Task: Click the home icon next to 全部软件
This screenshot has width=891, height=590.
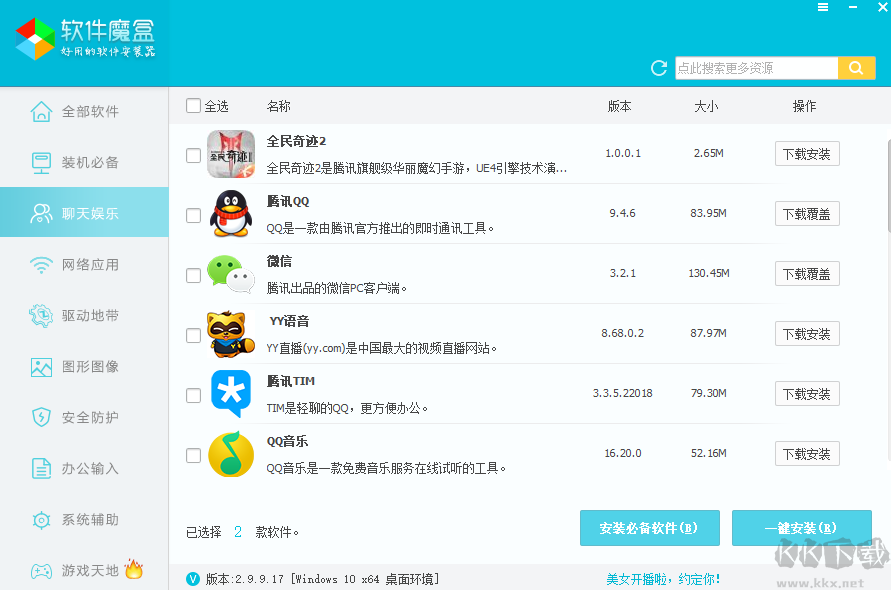Action: pos(41,111)
